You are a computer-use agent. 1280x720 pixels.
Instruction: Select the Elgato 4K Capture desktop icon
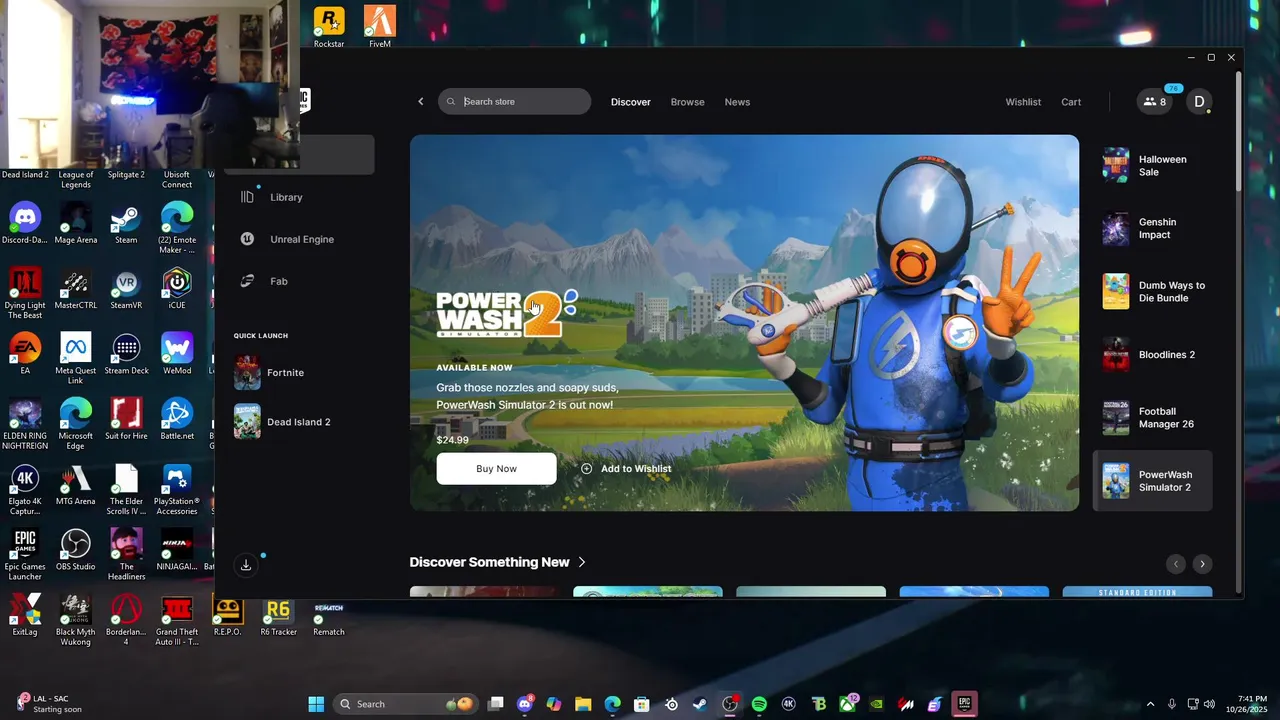25,490
